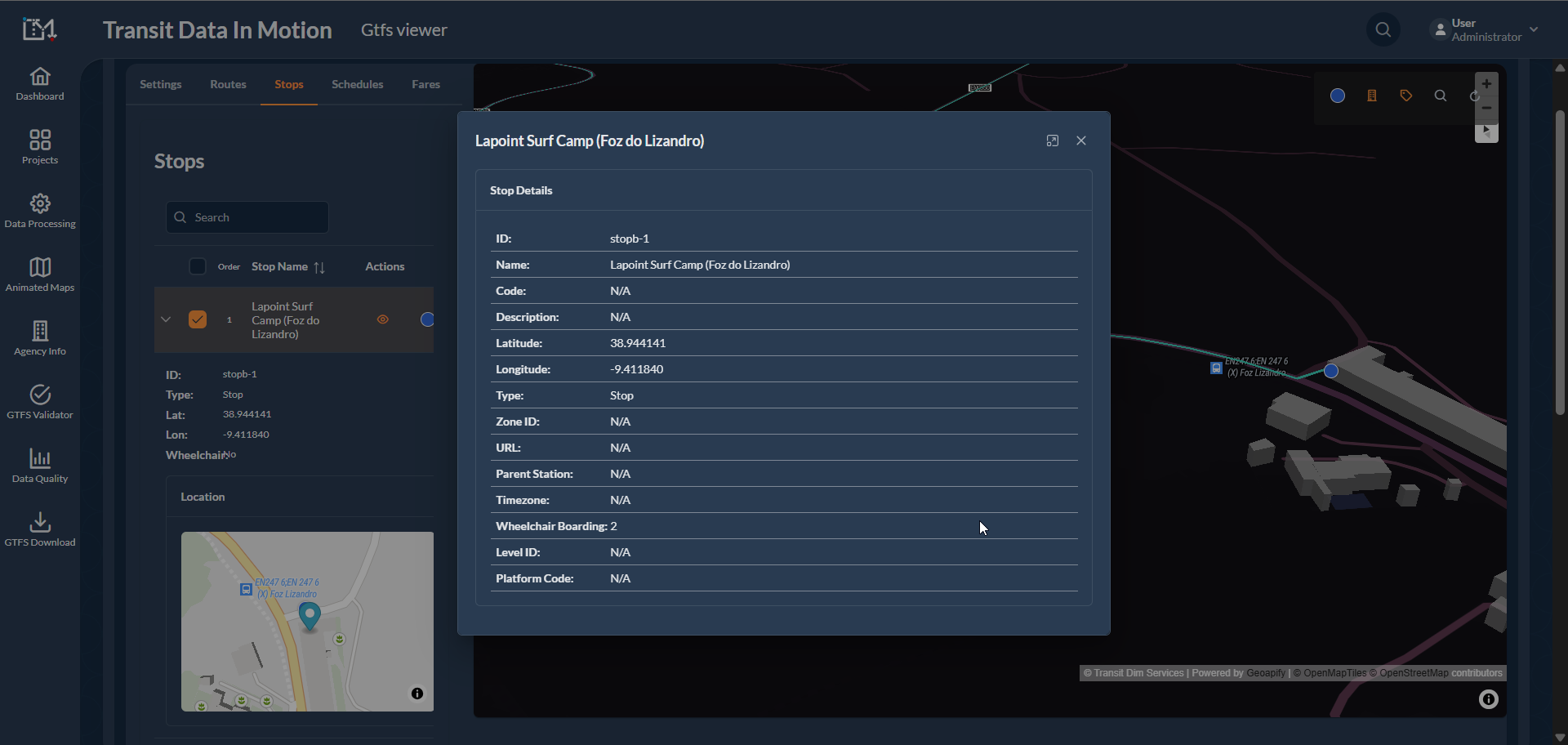
Task: Expand the stop dialog to fullscreen
Action: coord(1052,141)
